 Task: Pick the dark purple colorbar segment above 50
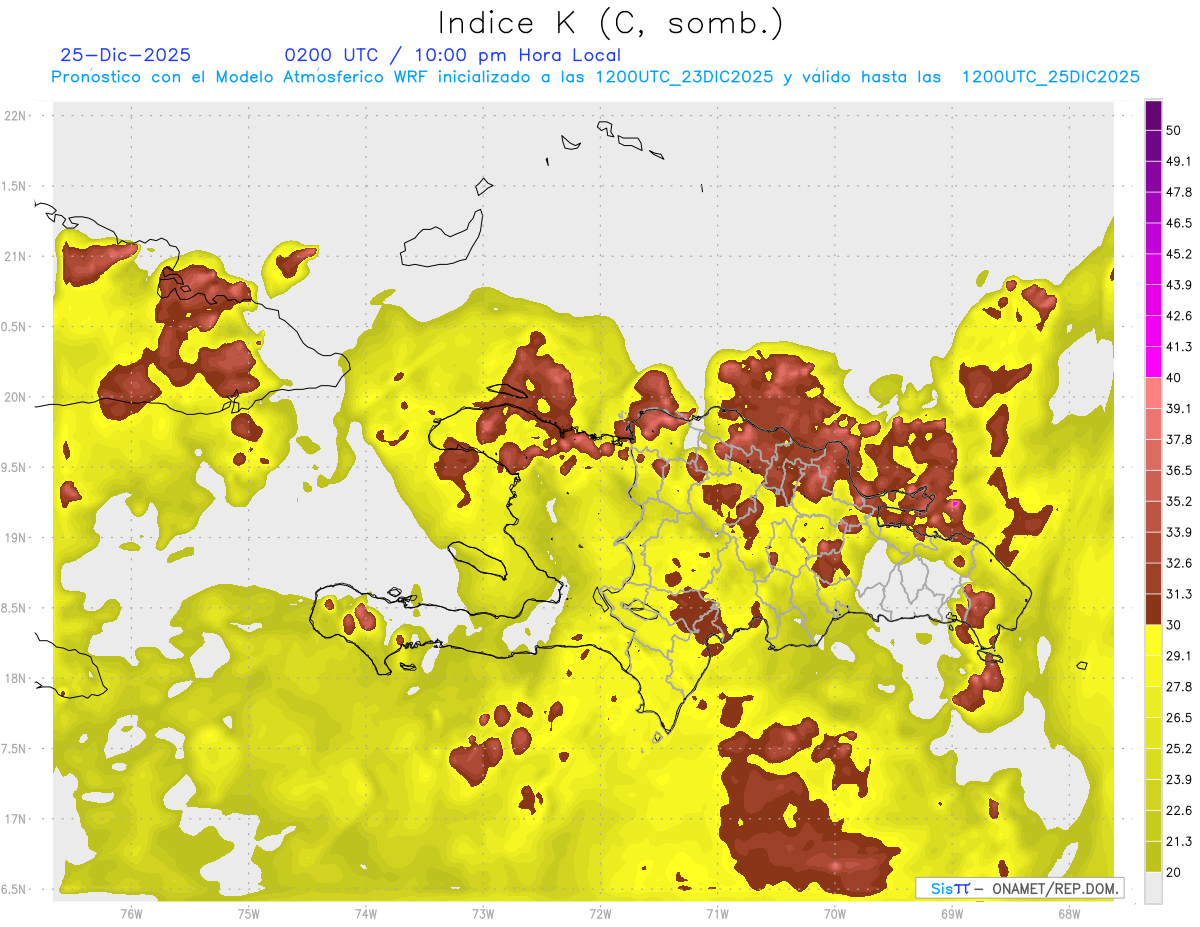click(x=1154, y=116)
